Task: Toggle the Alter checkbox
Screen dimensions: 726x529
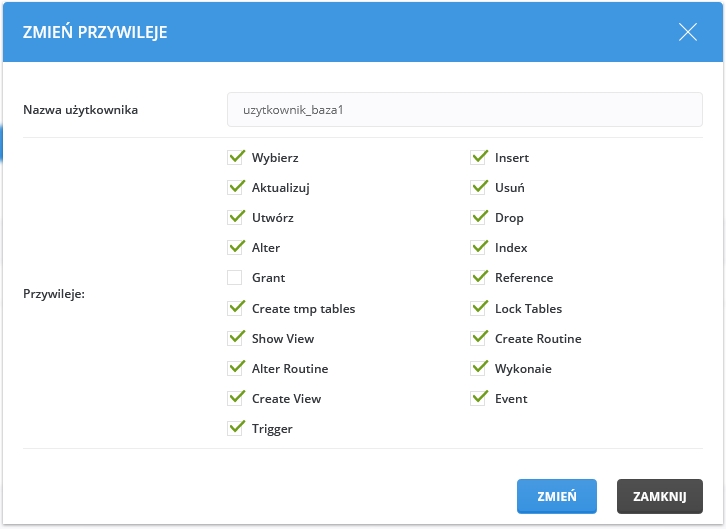Action: [x=235, y=248]
